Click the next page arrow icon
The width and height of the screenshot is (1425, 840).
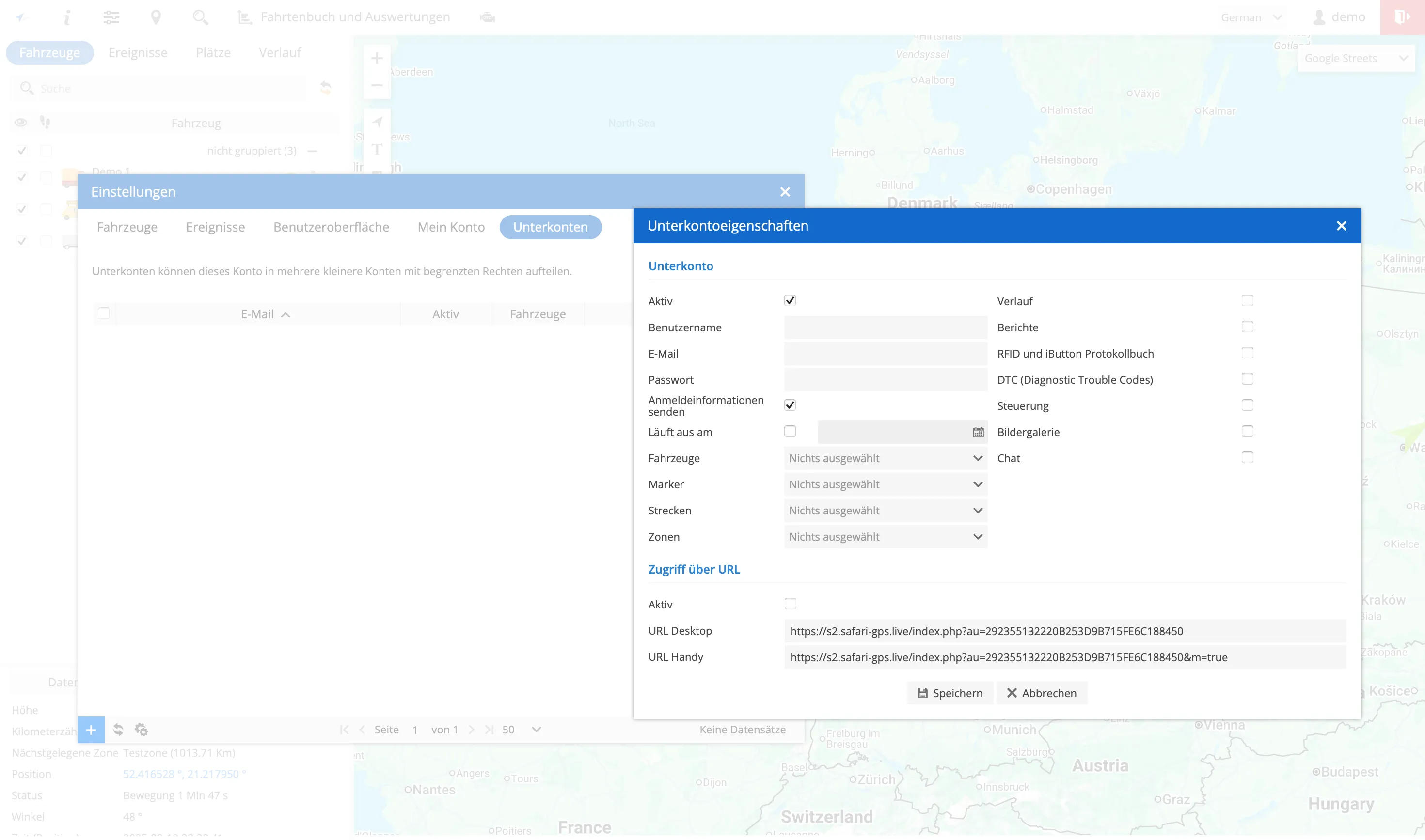pyautogui.click(x=471, y=730)
